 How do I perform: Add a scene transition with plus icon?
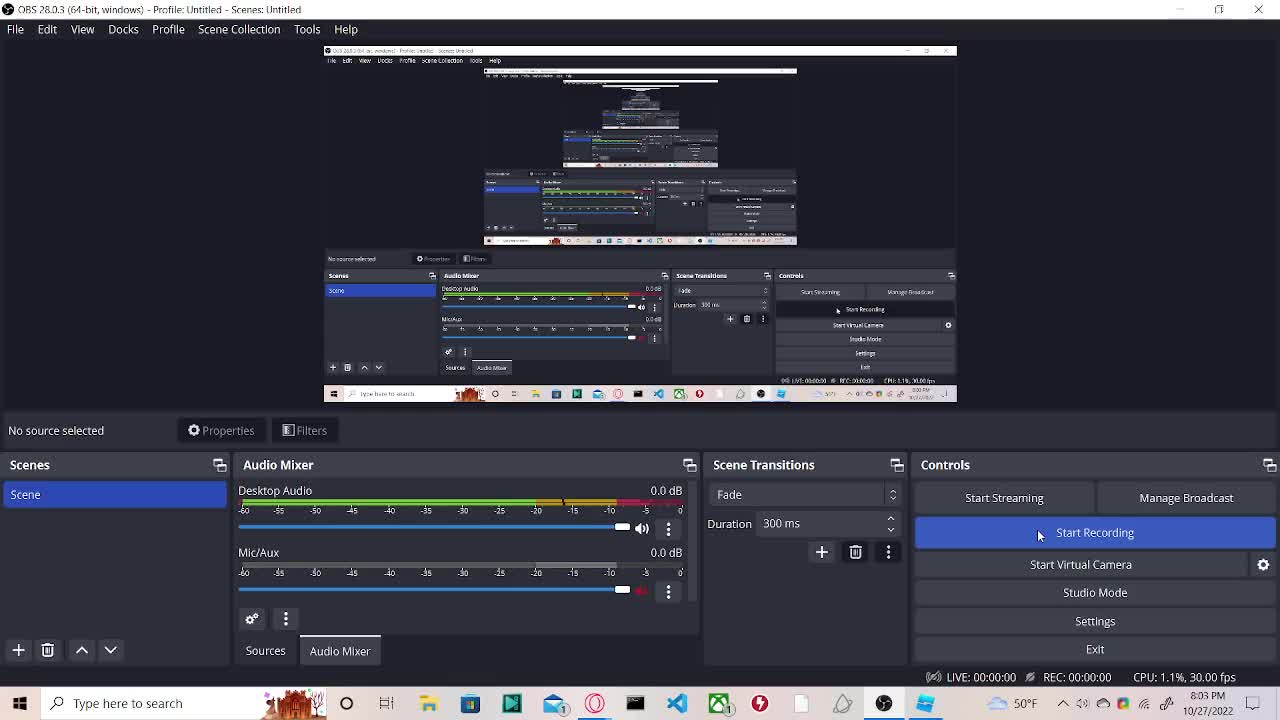pos(822,552)
